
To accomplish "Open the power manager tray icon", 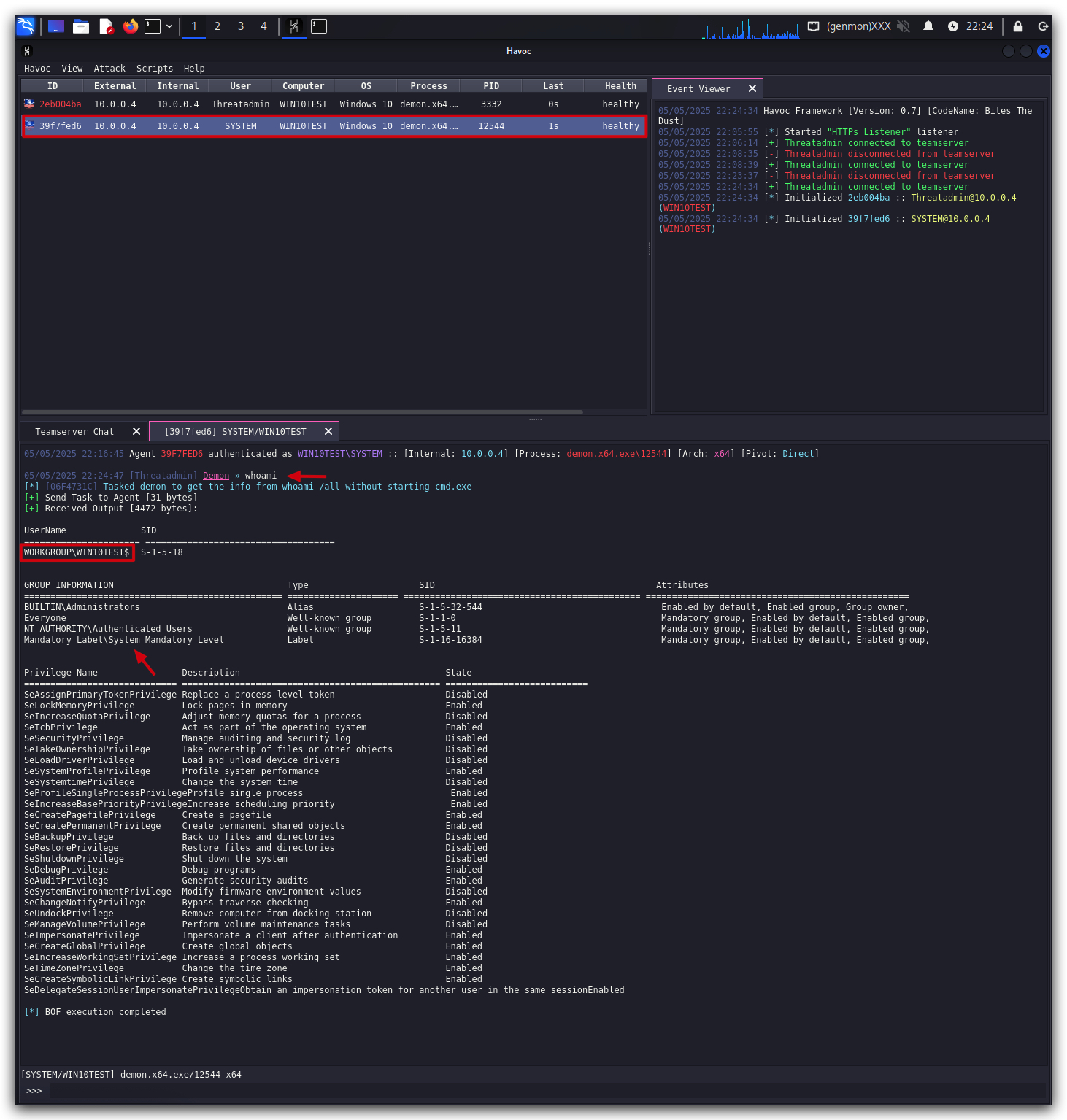I will 953,26.
